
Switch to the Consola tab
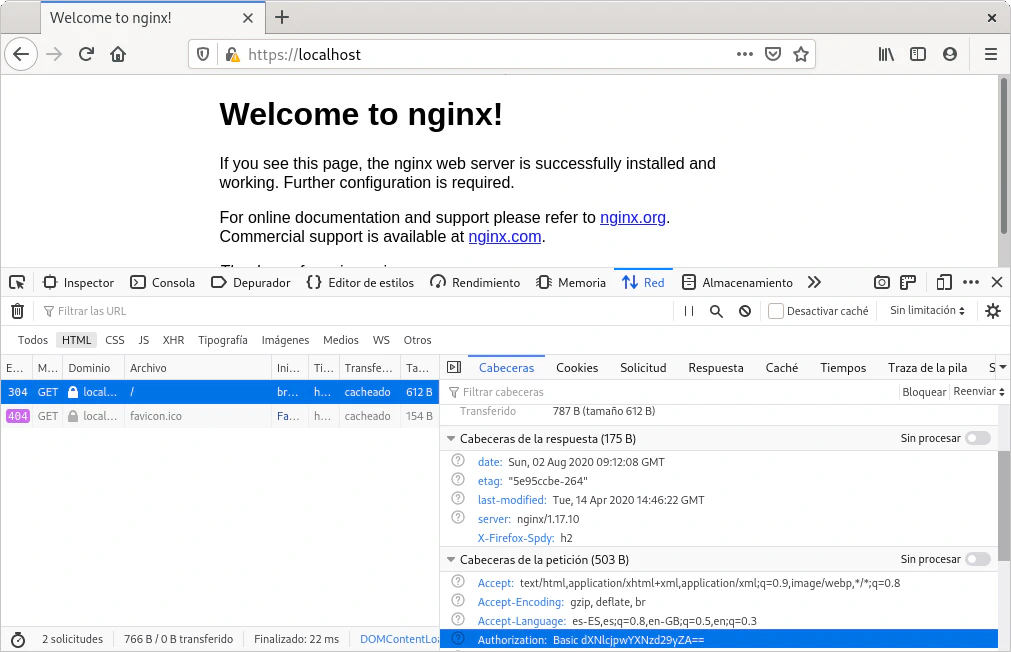point(163,283)
